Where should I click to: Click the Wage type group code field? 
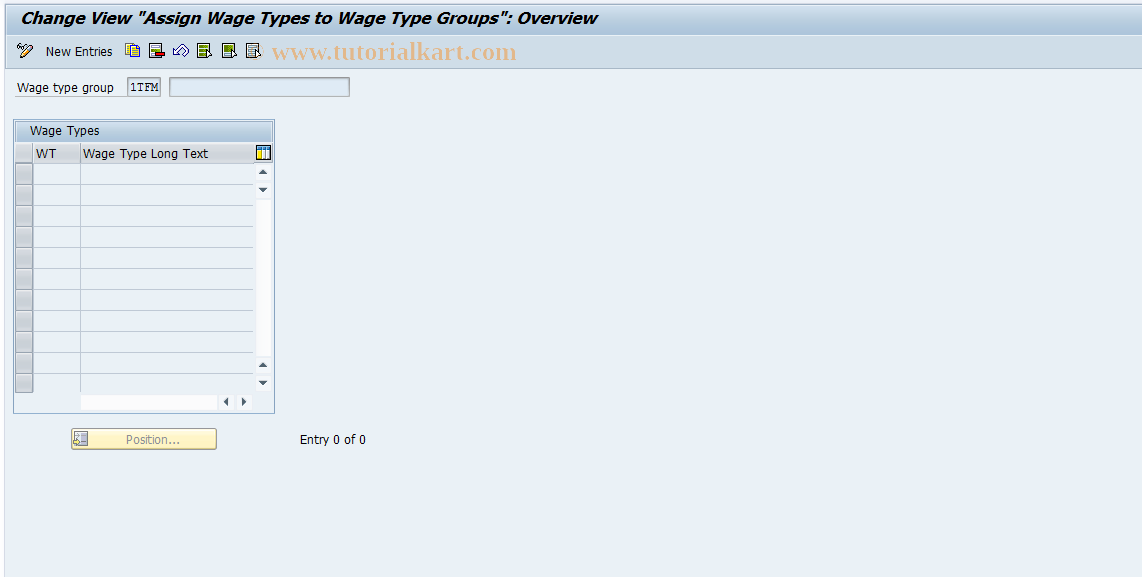(x=143, y=87)
